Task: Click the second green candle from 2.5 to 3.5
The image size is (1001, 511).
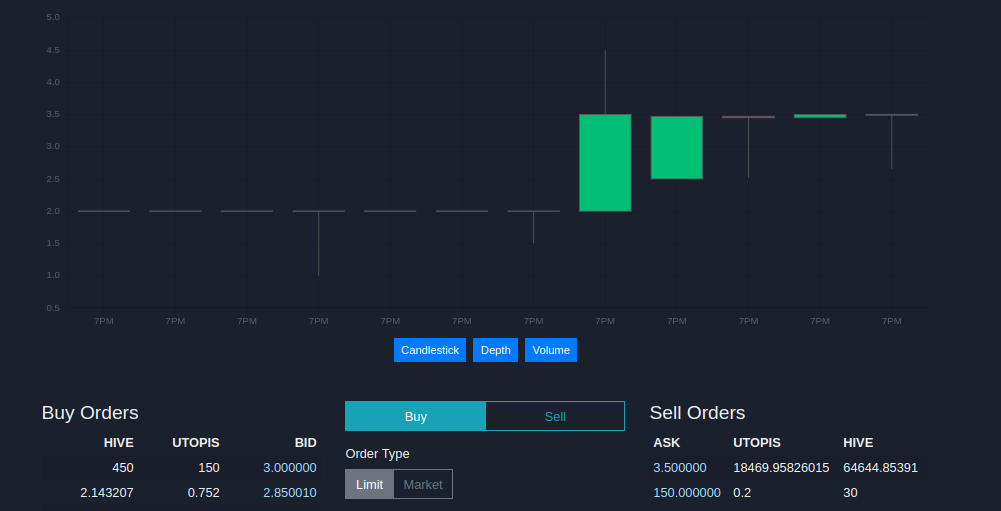Action: (677, 148)
